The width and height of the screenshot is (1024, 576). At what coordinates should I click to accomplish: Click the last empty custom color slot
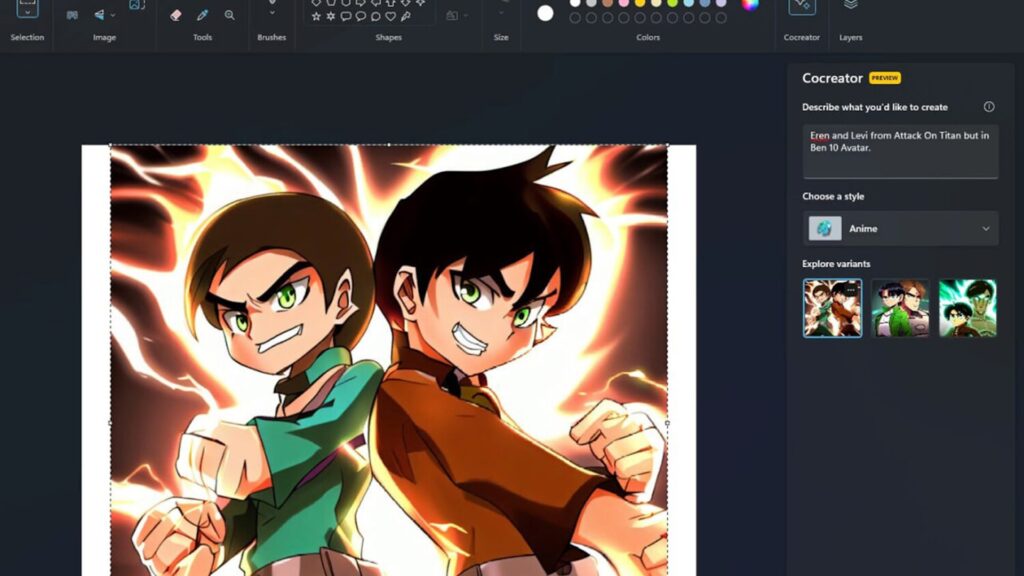(721, 18)
